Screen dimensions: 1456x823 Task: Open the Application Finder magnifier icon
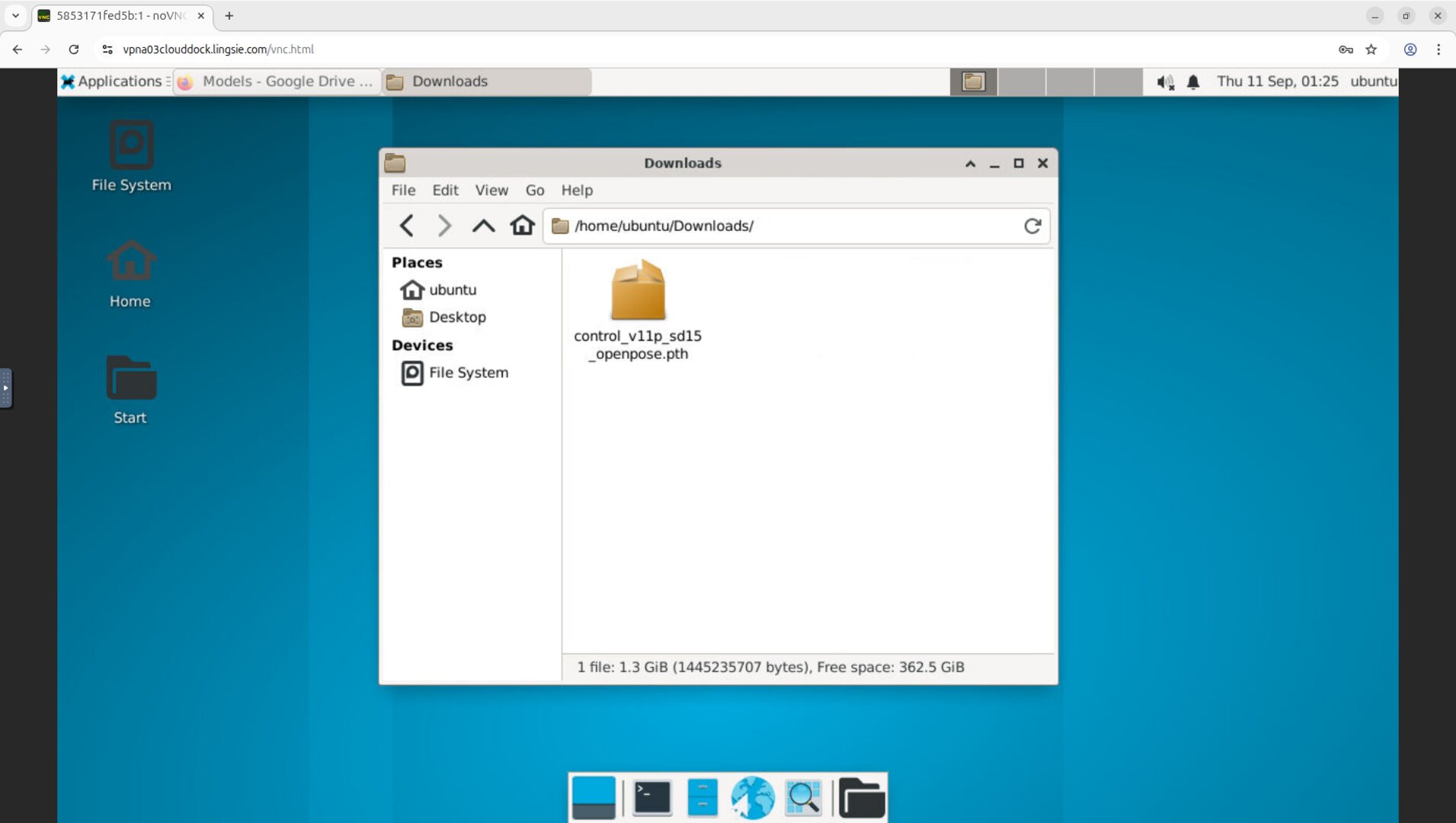tap(803, 797)
